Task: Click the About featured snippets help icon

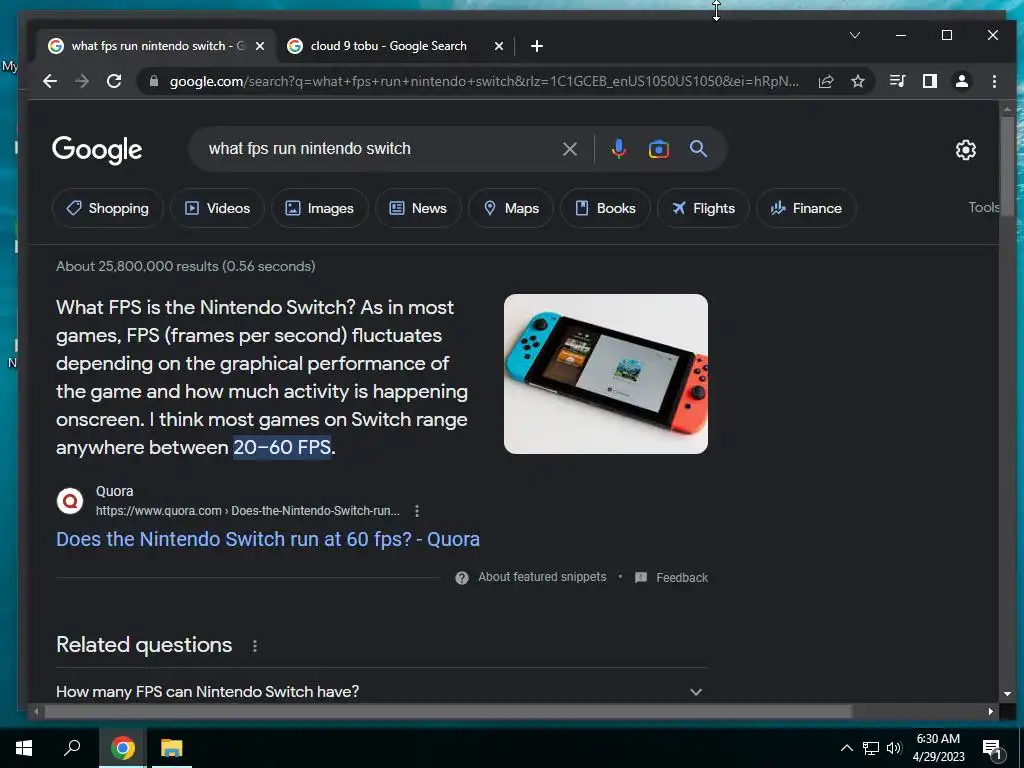Action: pyautogui.click(x=462, y=578)
